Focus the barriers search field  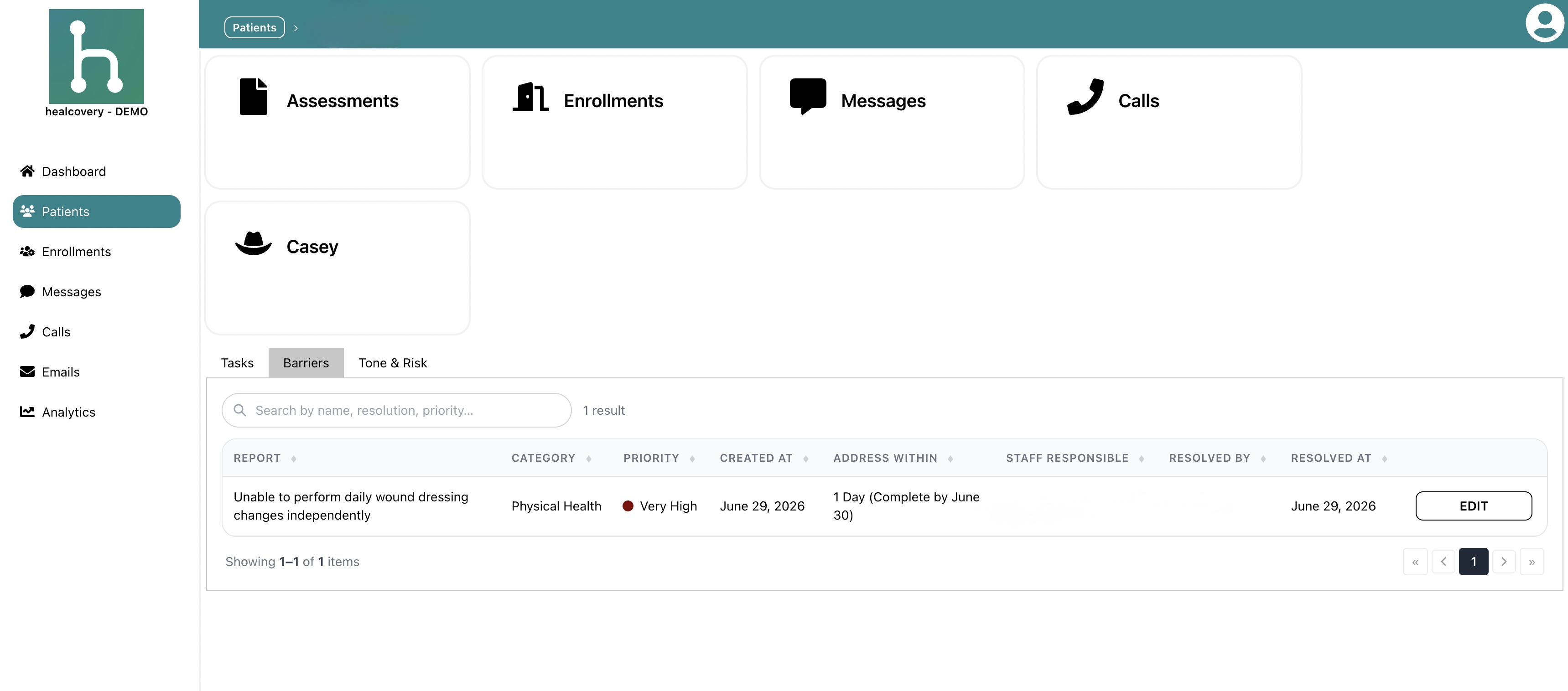point(396,411)
